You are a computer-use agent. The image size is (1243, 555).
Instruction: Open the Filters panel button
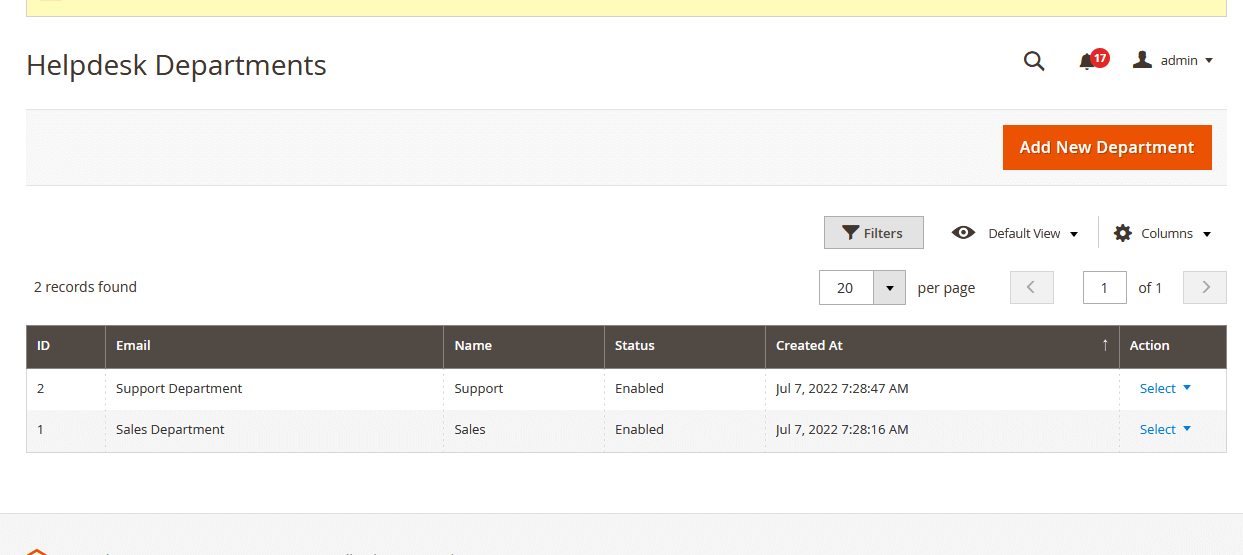[874, 233]
